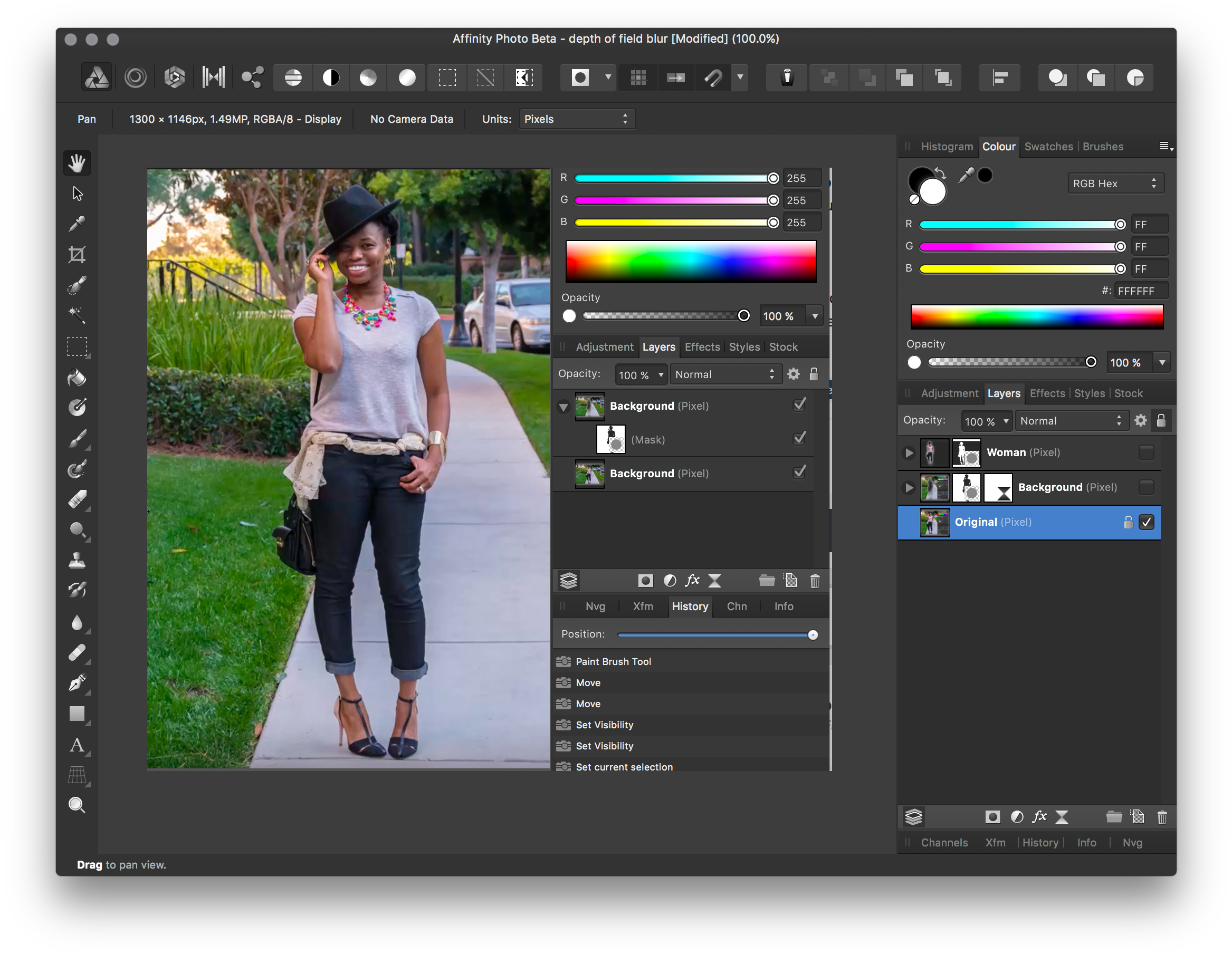
Task: Open the Channels tab
Action: click(x=944, y=842)
